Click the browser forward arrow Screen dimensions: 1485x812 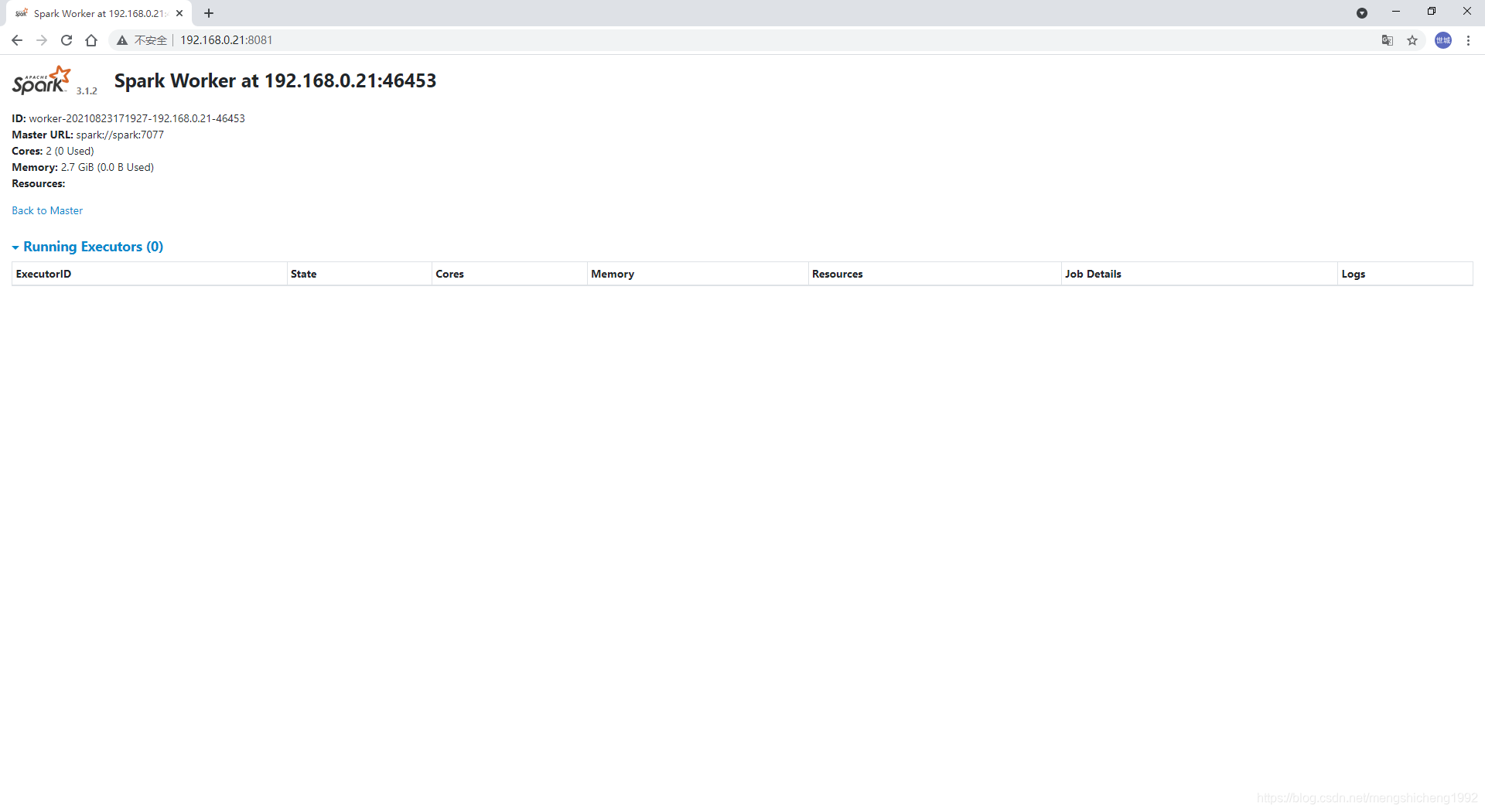(42, 40)
